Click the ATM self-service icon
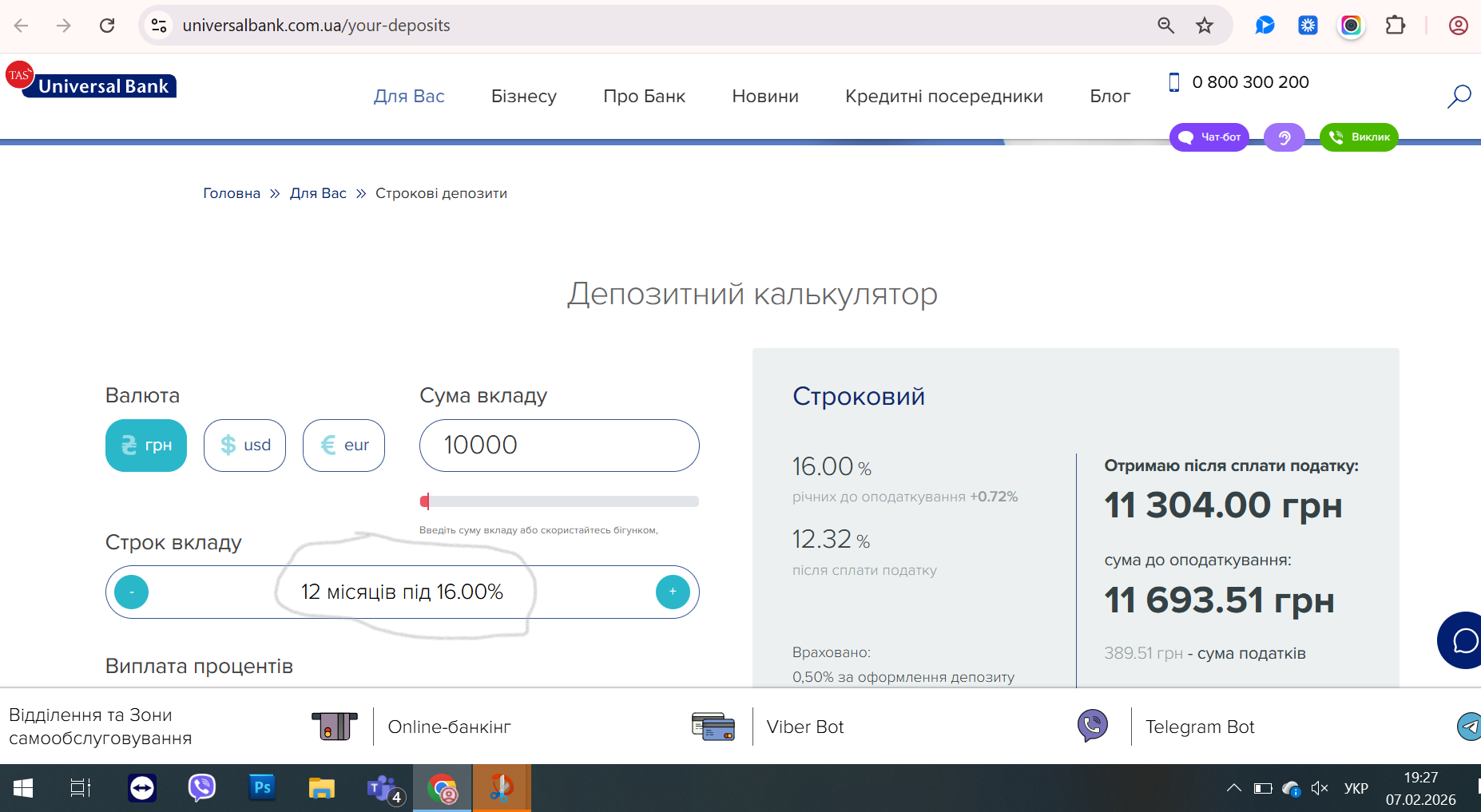This screenshot has height=812, width=1481. tap(334, 727)
